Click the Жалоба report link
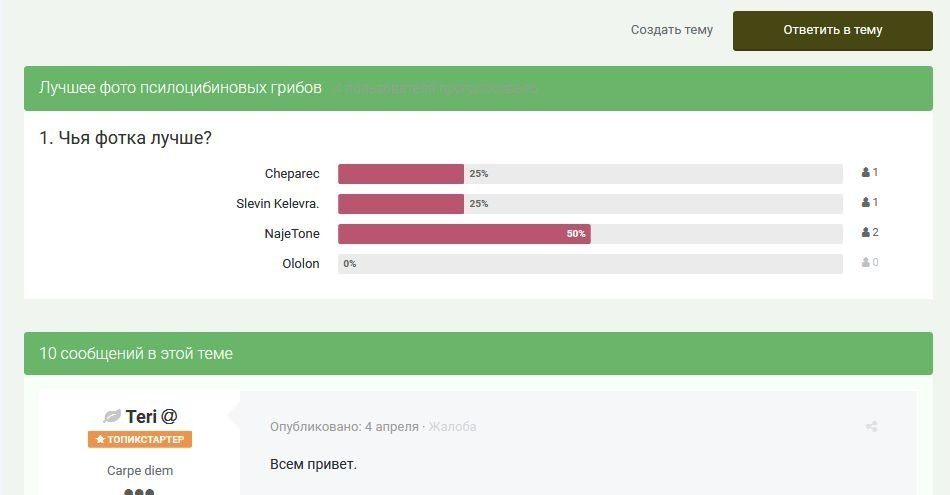The width and height of the screenshot is (950, 495). click(x=452, y=427)
